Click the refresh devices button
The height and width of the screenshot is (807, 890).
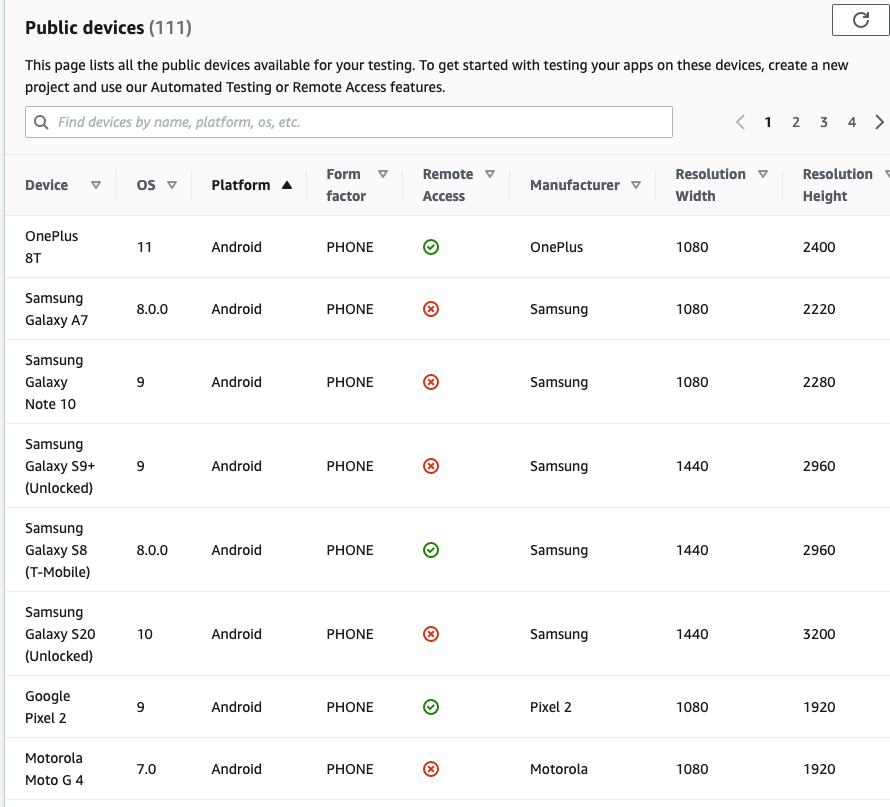(860, 20)
